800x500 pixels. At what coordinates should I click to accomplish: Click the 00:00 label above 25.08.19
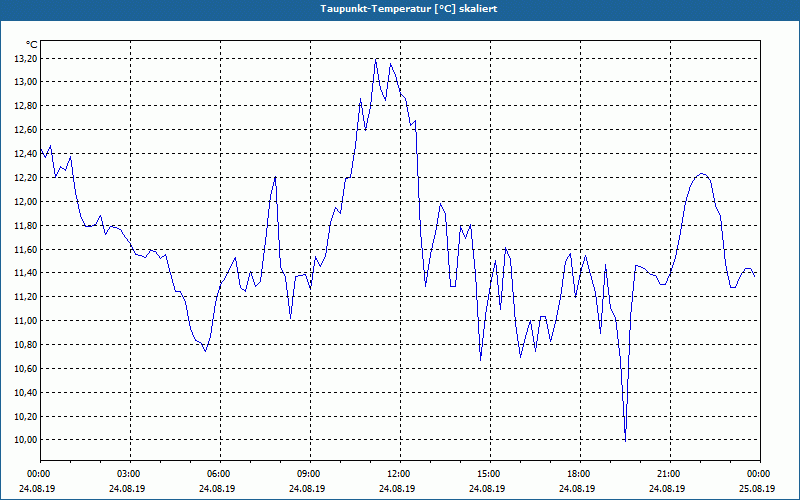tap(760, 474)
